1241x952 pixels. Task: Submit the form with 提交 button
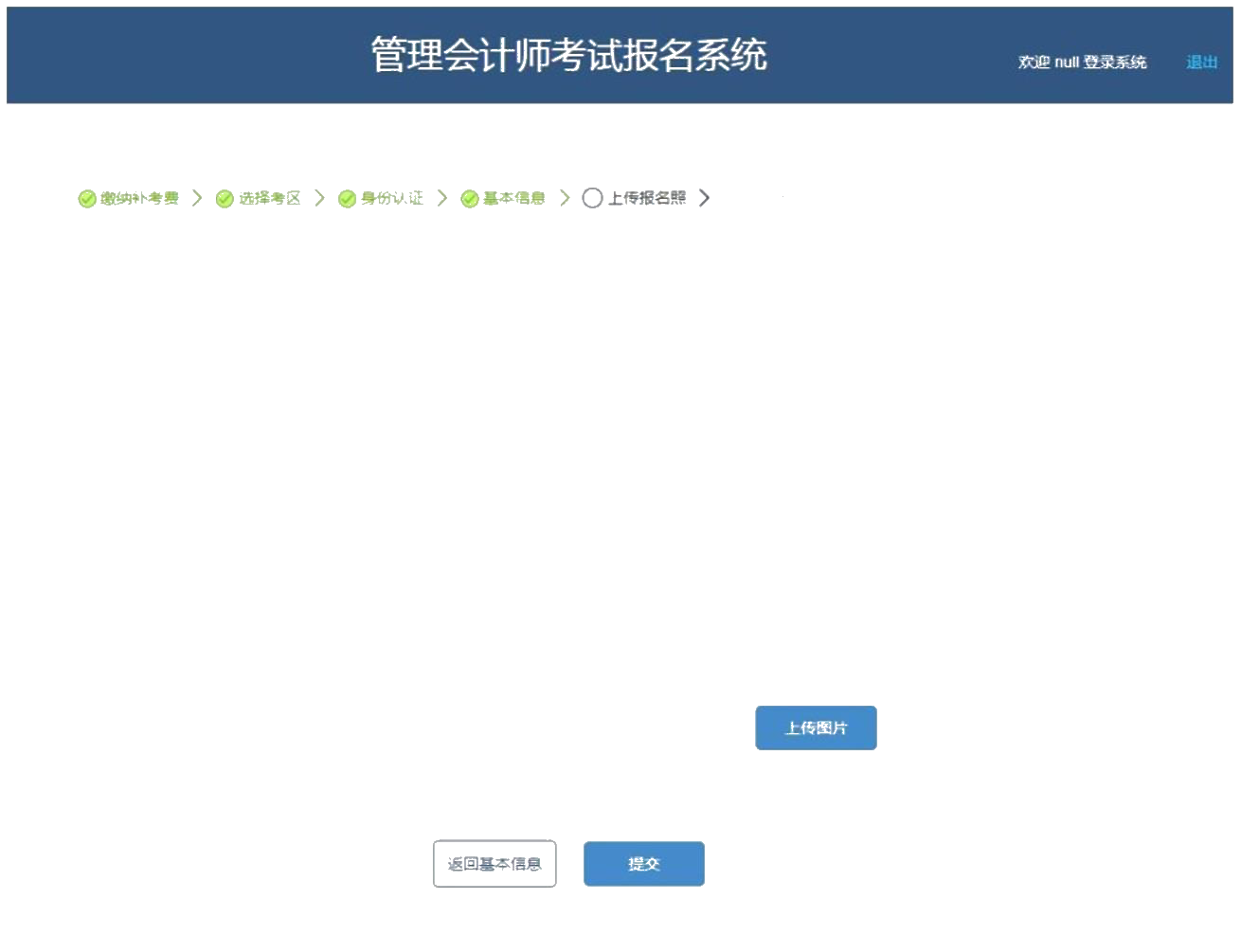click(644, 864)
